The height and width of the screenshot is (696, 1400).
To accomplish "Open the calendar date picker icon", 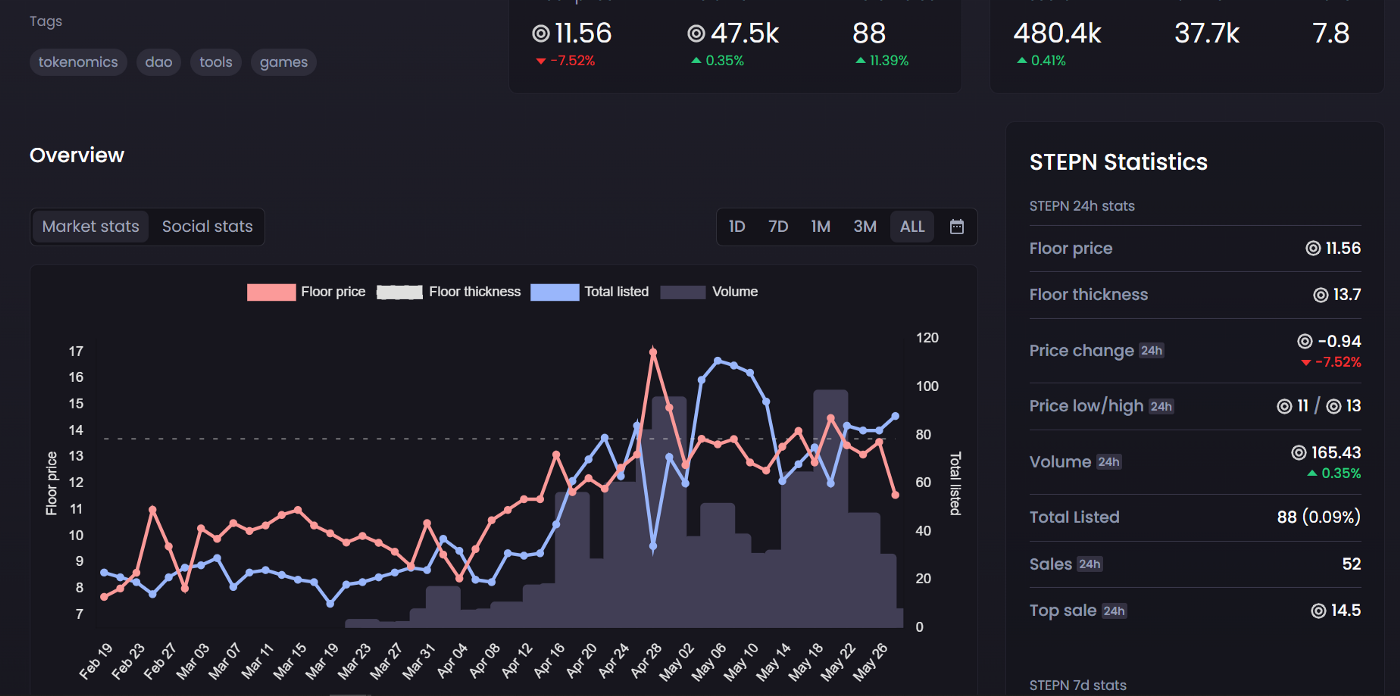I will coord(956,226).
